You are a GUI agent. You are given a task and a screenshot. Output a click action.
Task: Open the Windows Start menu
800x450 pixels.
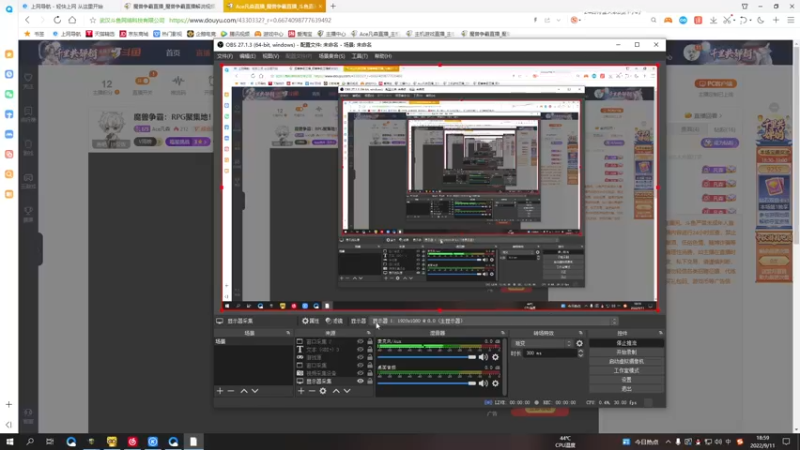pos(10,442)
